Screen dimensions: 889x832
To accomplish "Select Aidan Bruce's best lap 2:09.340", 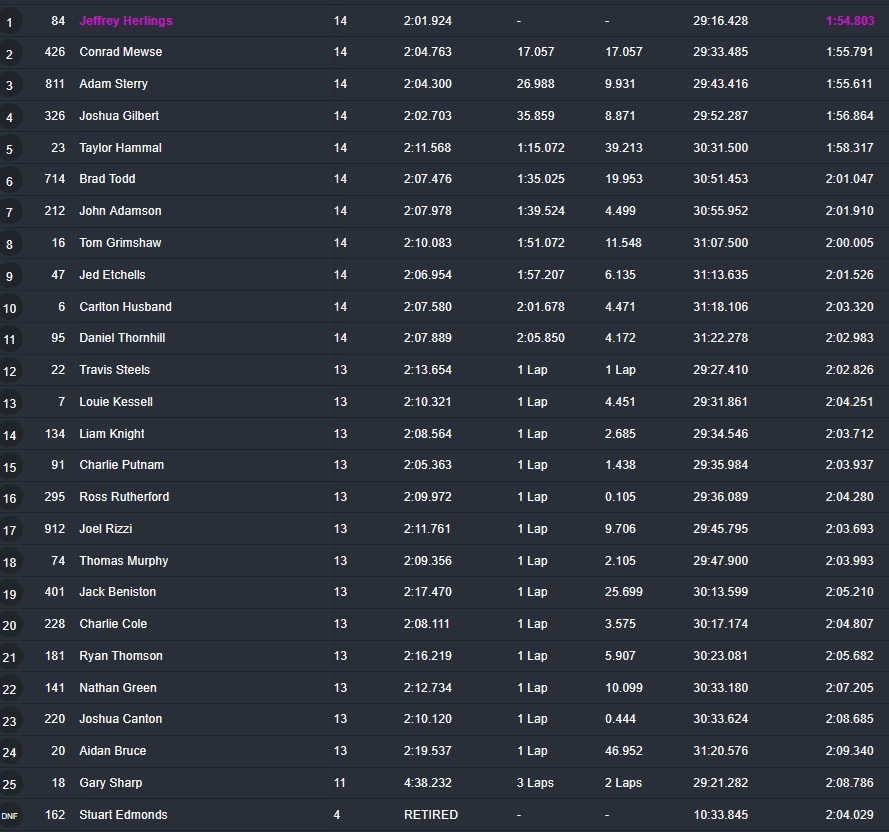I will coord(849,751).
